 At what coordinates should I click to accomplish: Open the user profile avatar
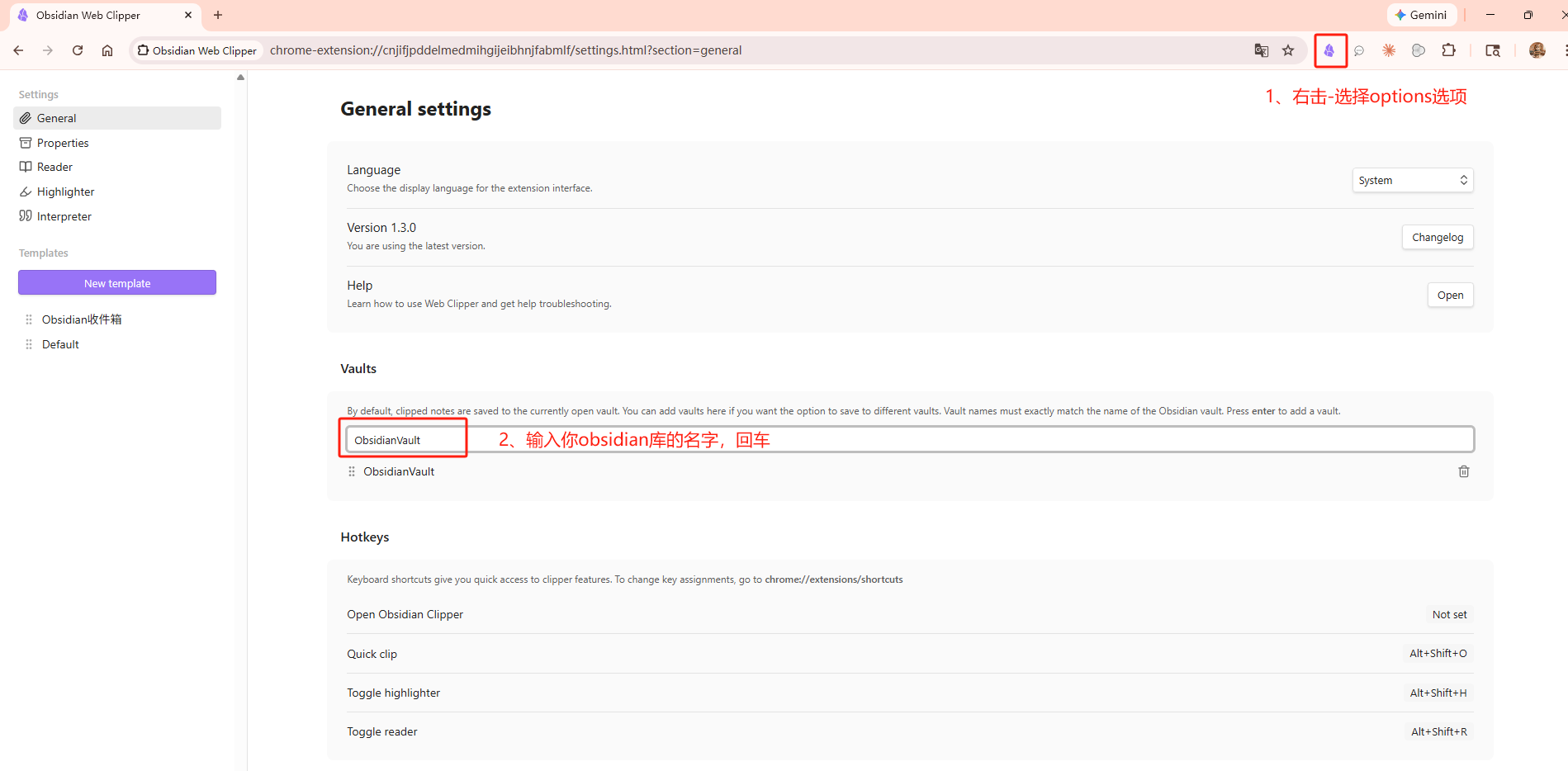pyautogui.click(x=1537, y=50)
